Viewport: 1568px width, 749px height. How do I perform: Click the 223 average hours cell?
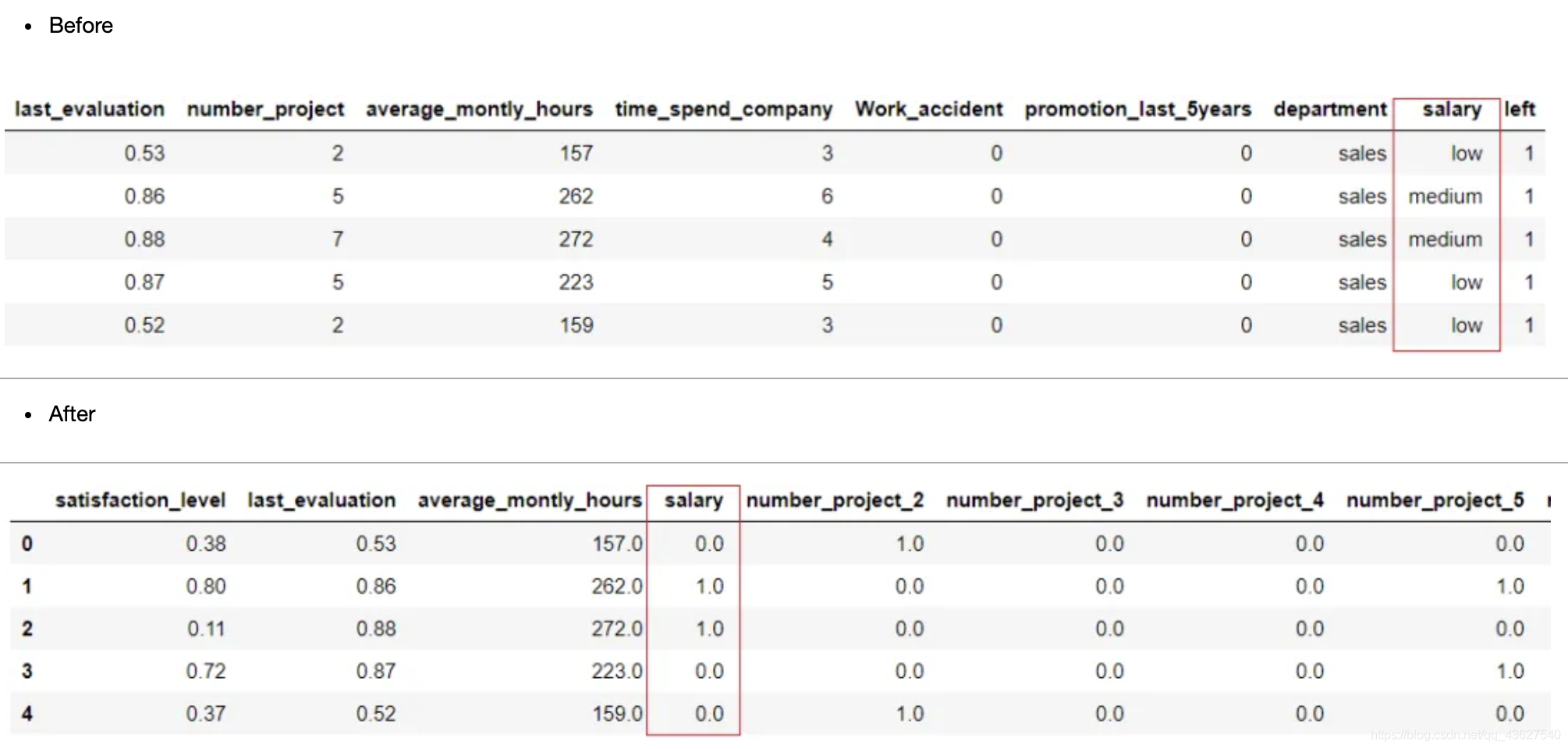pos(576,282)
